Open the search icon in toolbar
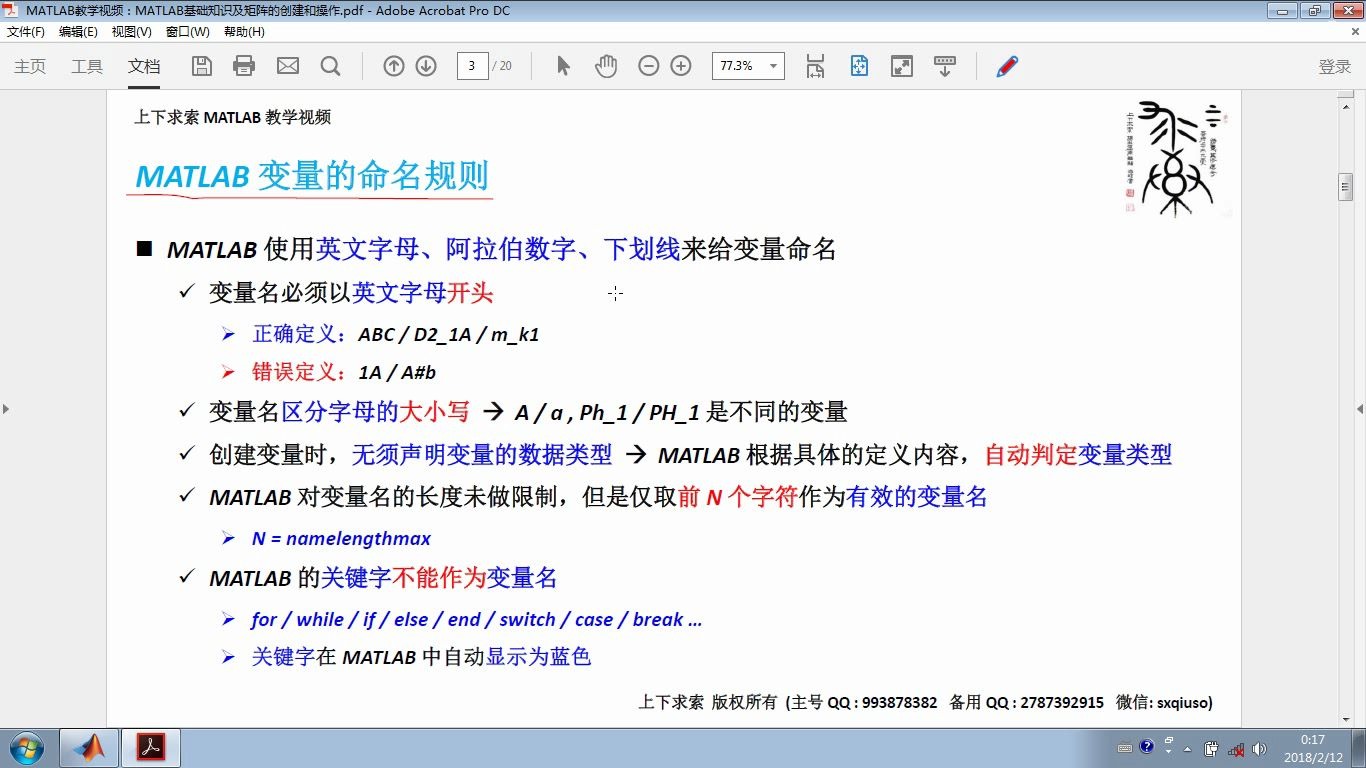Viewport: 1366px width, 768px height. pos(330,65)
